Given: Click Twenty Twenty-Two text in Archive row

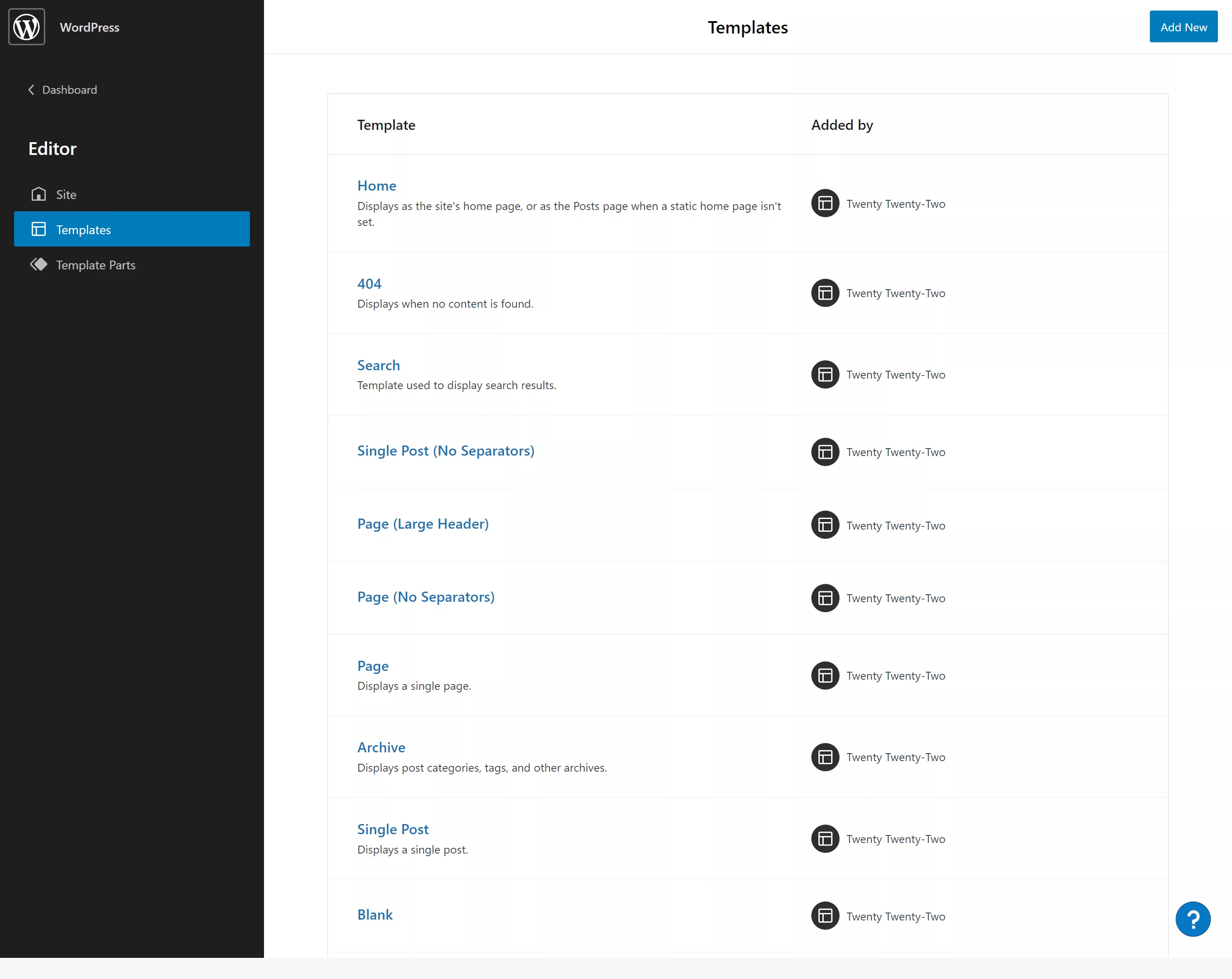Looking at the screenshot, I should click(896, 757).
